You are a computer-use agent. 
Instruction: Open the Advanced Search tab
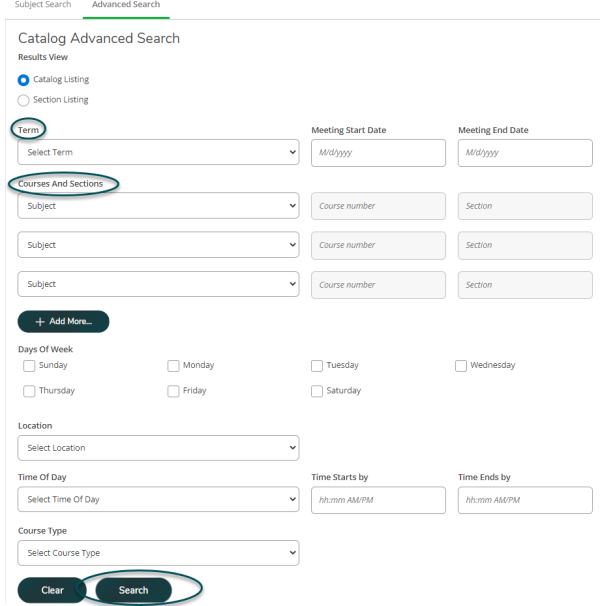pos(125,6)
